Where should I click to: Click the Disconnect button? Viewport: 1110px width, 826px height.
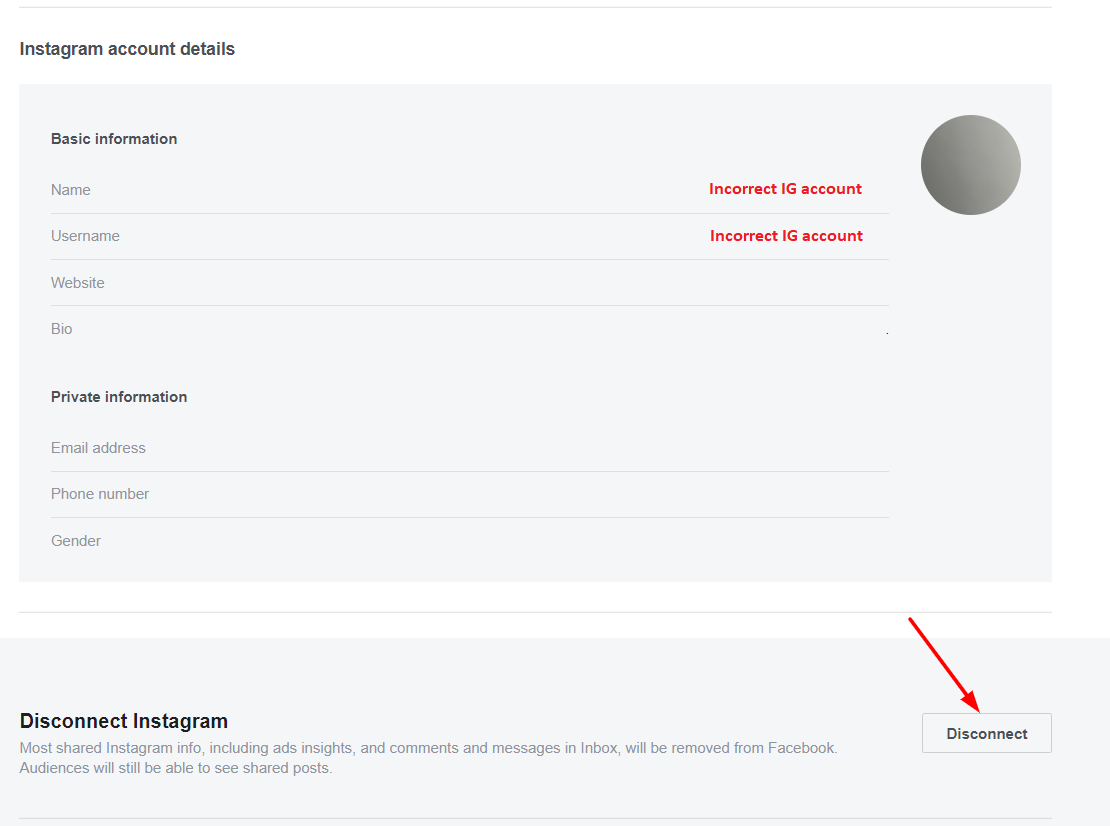986,733
